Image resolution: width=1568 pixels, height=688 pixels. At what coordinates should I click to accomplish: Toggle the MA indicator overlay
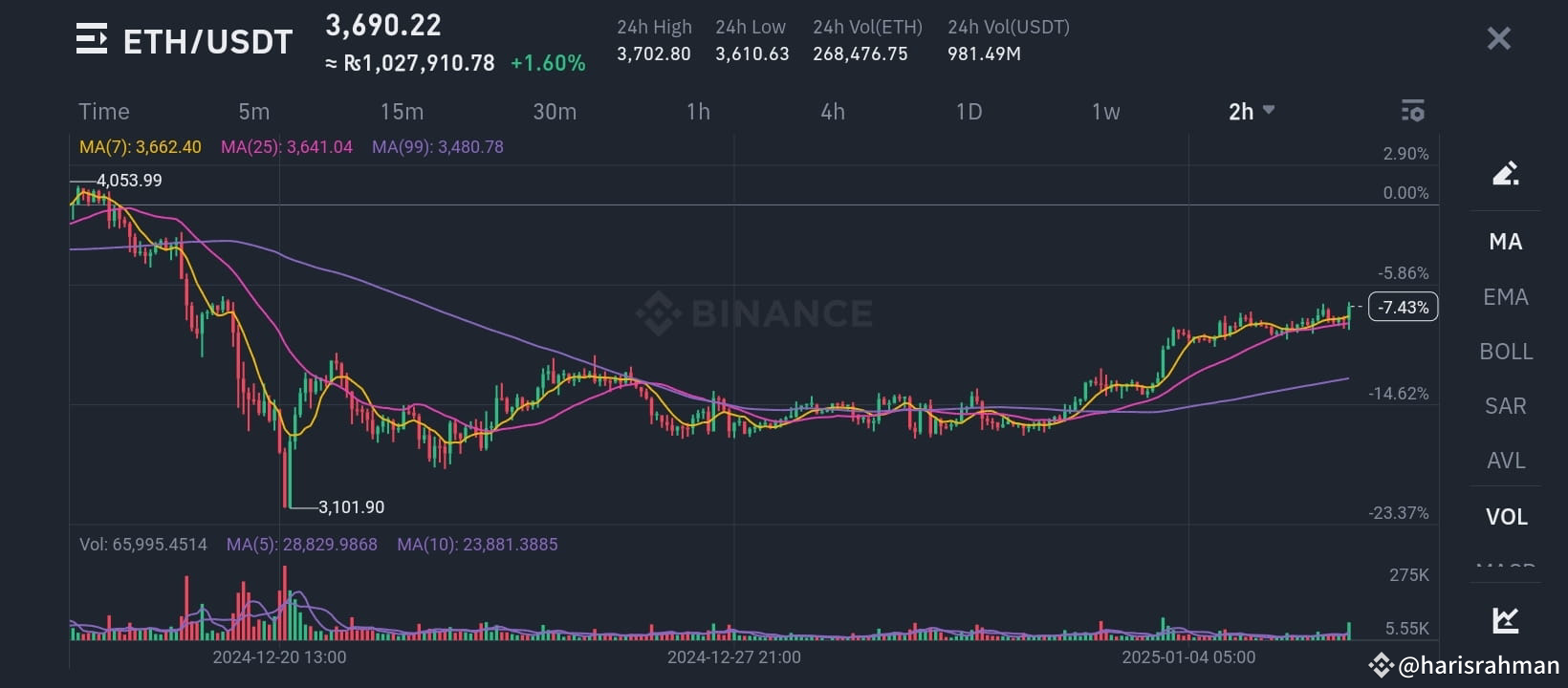click(x=1505, y=242)
